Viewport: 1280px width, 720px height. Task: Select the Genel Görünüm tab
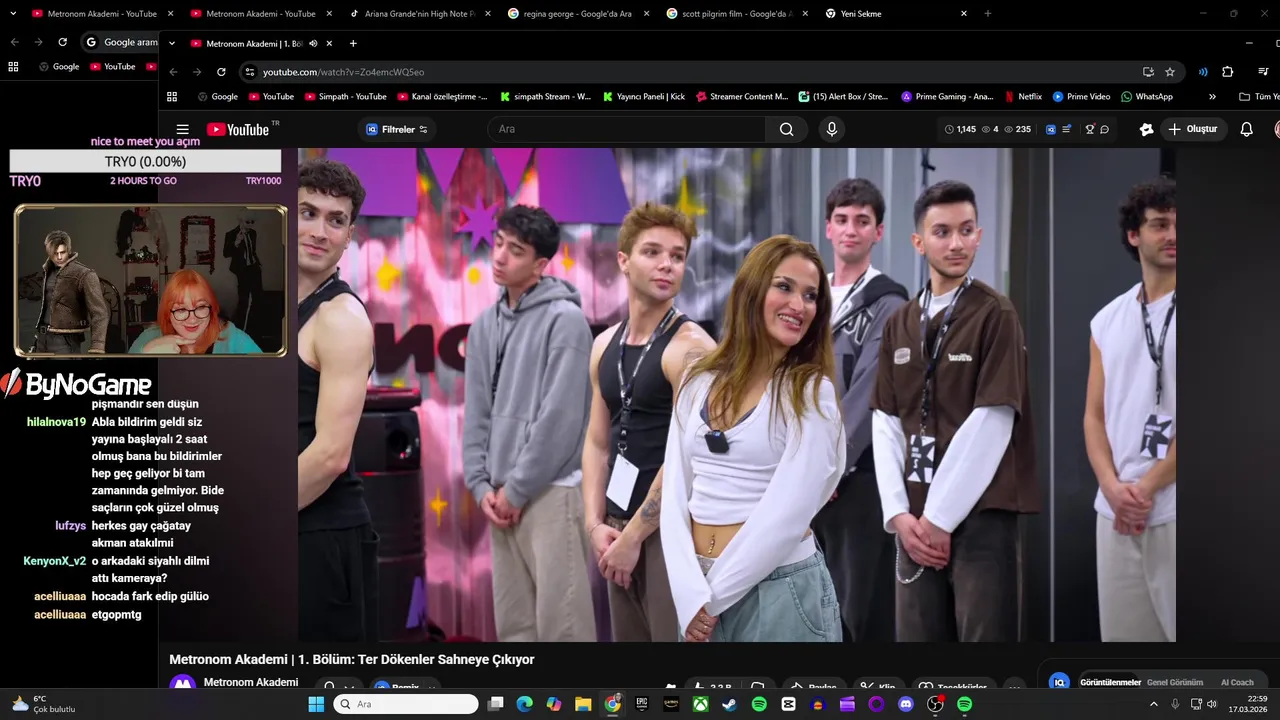click(1174, 682)
